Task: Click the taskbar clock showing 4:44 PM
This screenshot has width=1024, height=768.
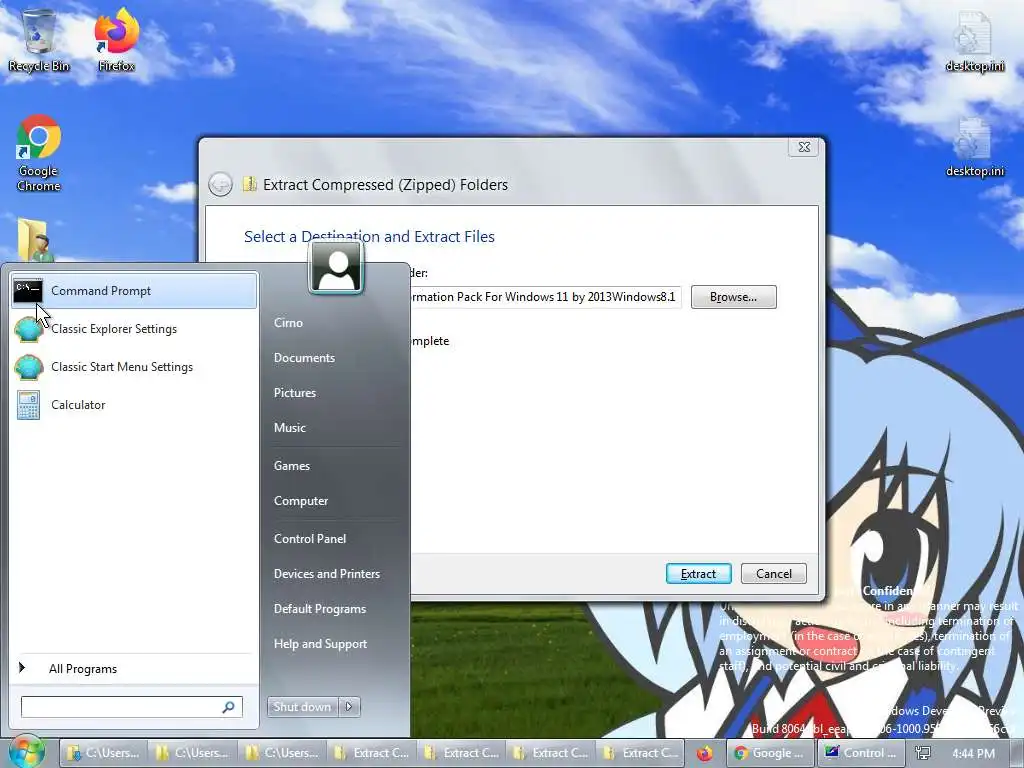Action: click(x=973, y=753)
